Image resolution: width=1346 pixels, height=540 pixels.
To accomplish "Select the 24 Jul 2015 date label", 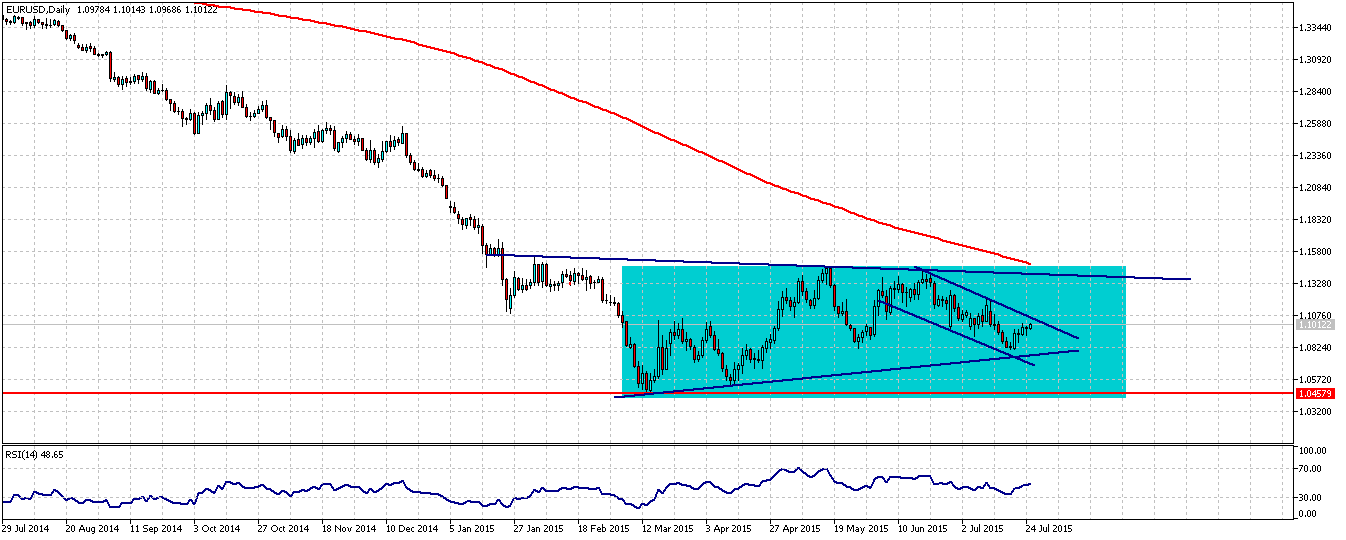I will [x=1050, y=527].
